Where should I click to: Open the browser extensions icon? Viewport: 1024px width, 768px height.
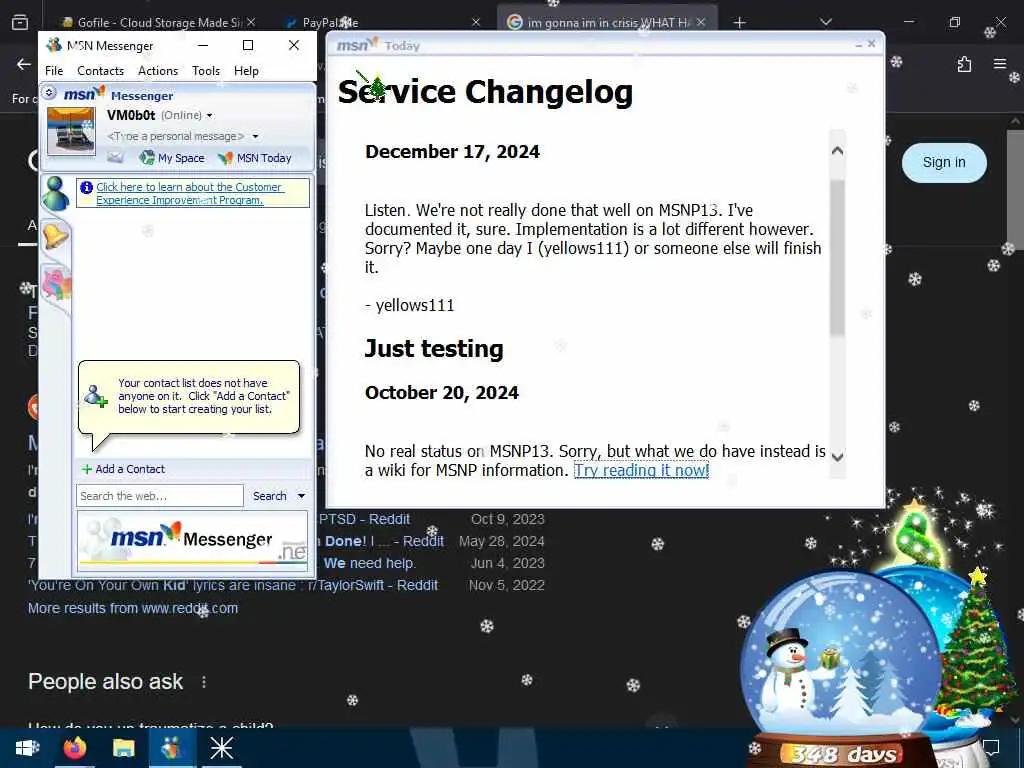click(x=964, y=64)
